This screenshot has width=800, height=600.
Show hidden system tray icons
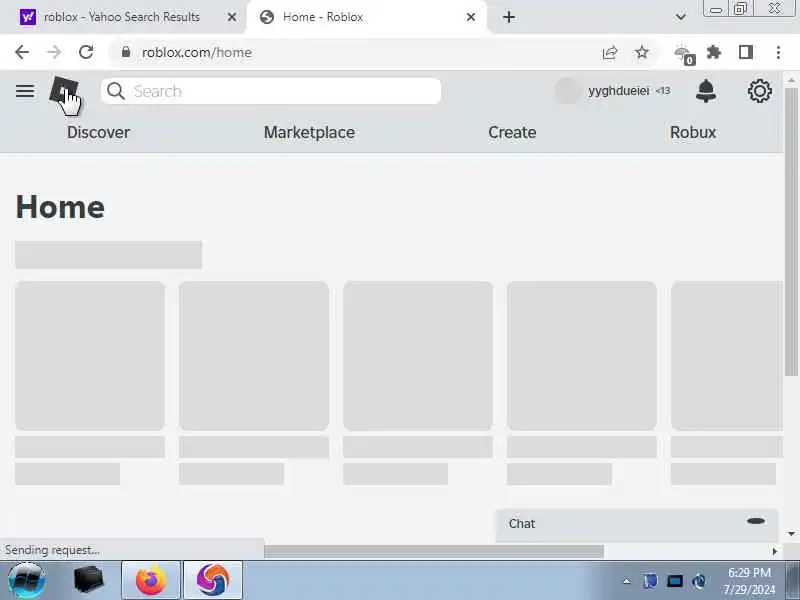click(627, 581)
